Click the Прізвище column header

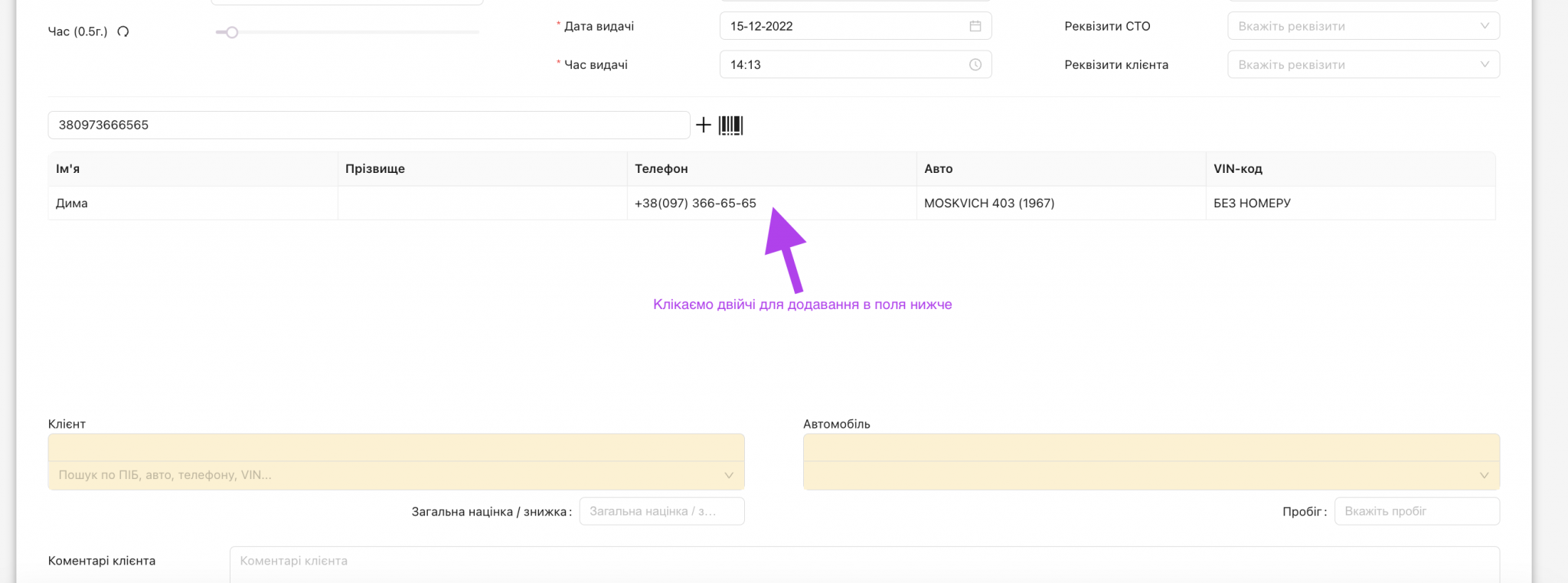[482, 169]
